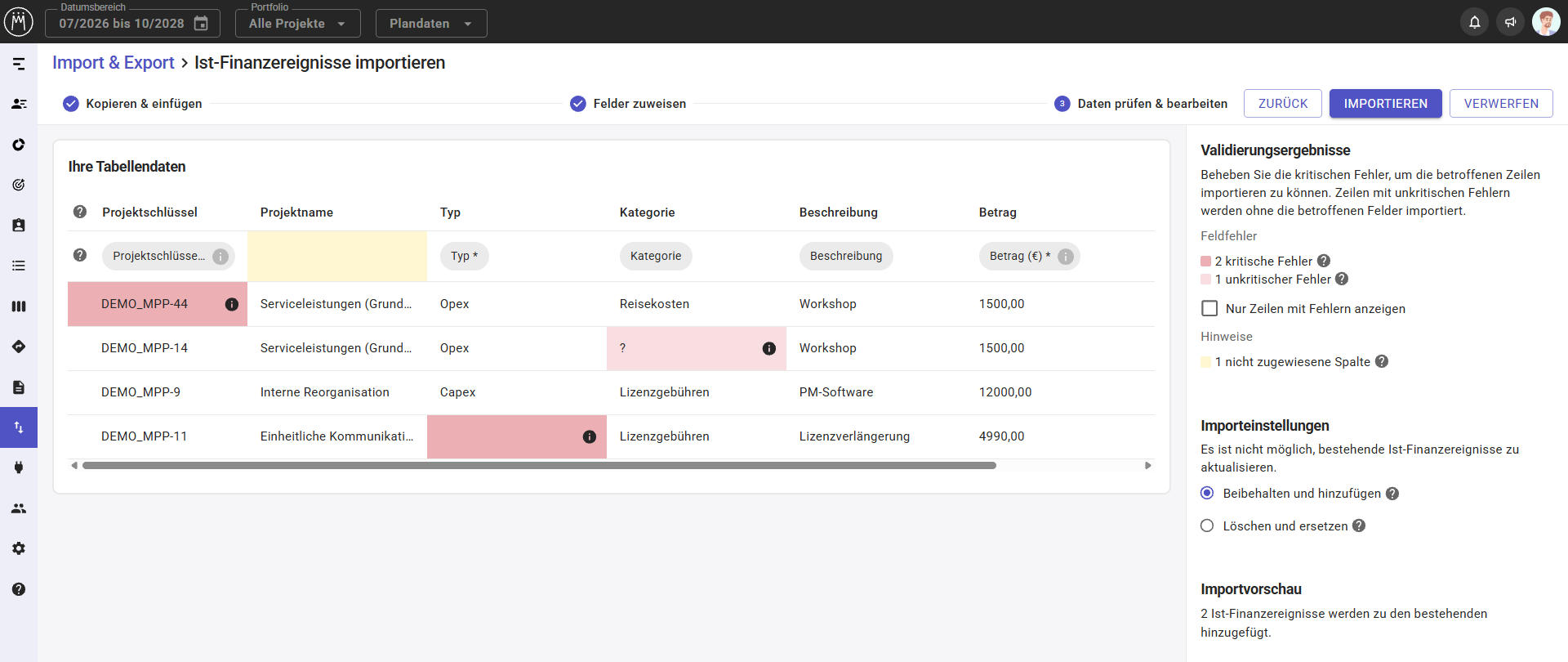Open the users group sidebar icon

[x=19, y=508]
